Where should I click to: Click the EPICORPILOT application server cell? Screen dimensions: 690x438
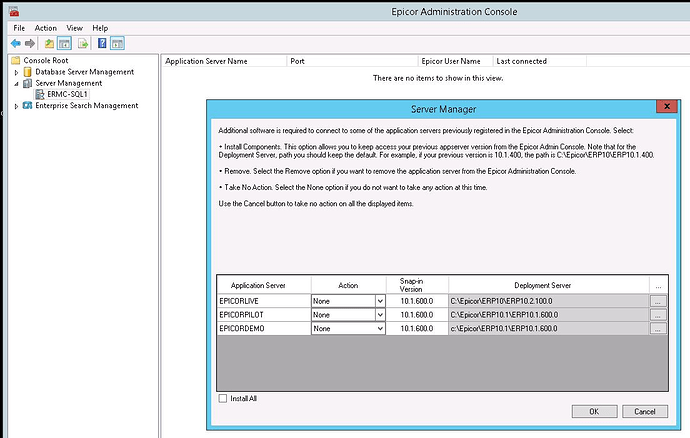(264, 315)
